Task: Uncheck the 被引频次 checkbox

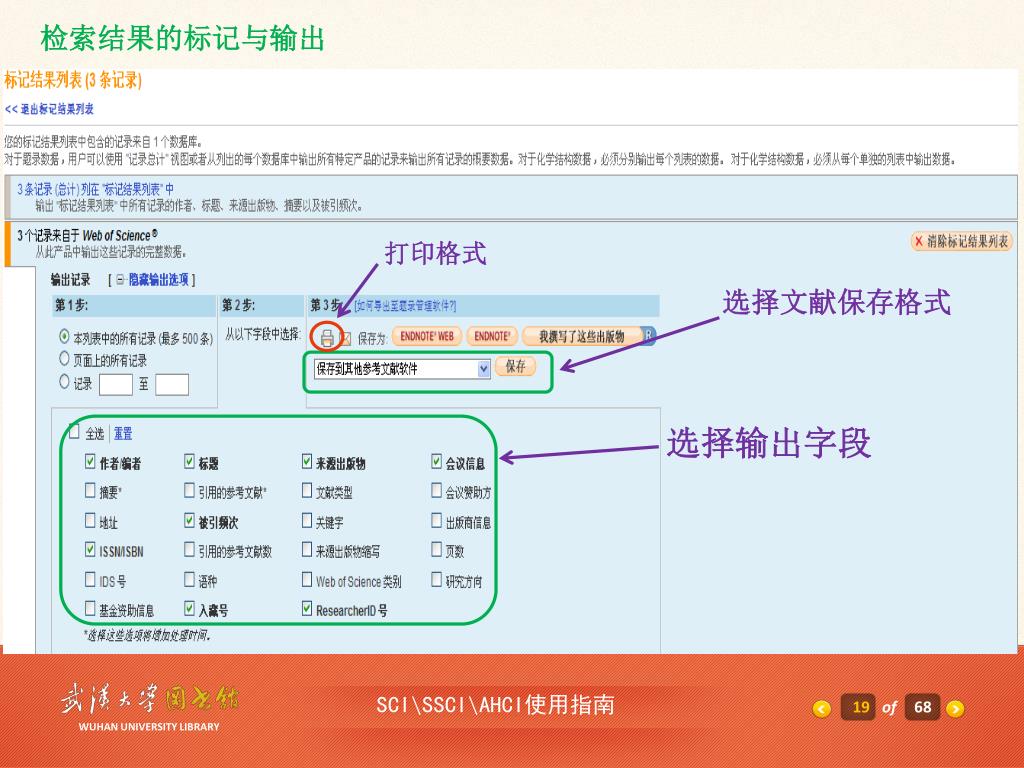Action: (189, 520)
